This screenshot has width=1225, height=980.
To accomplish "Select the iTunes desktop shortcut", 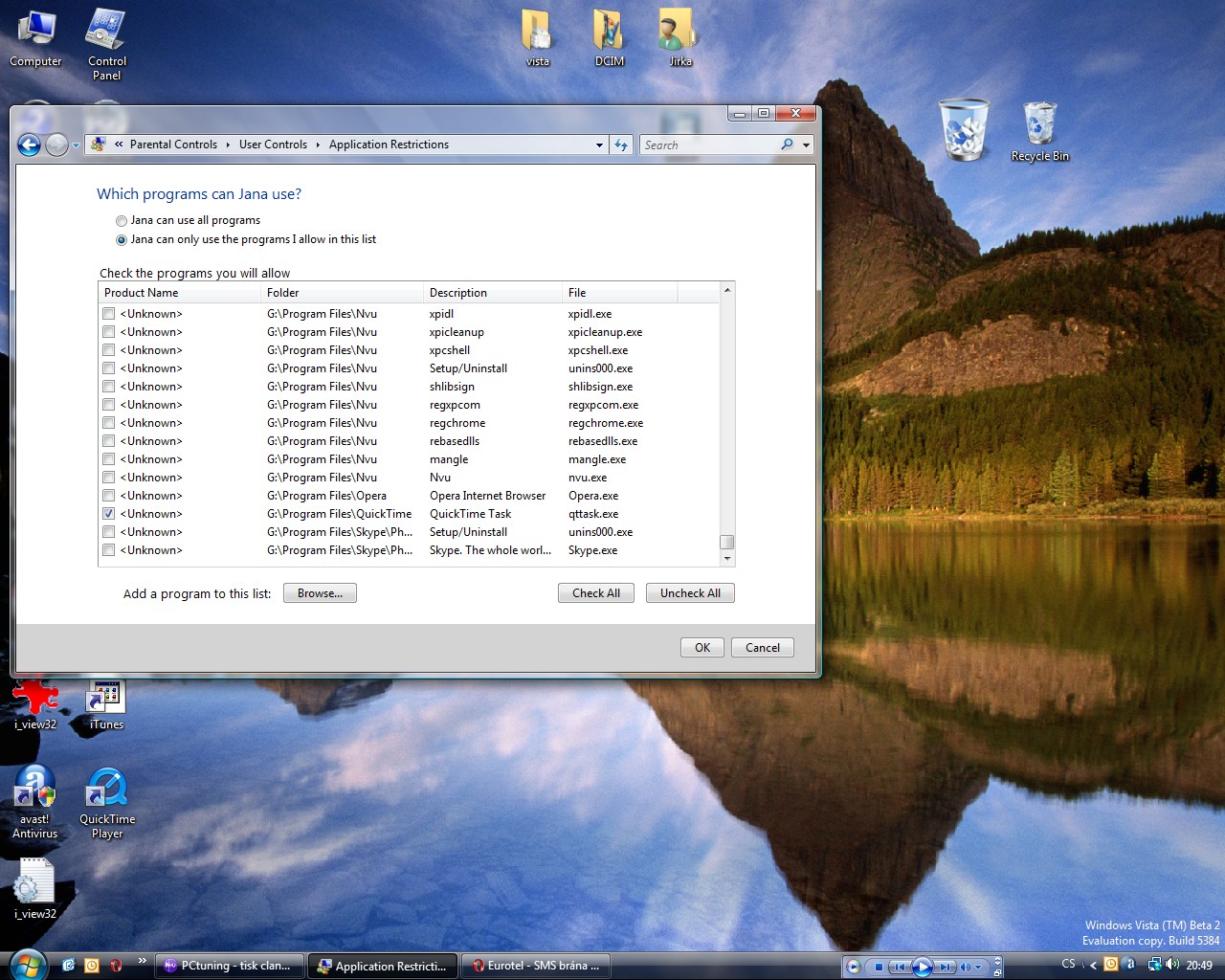I will click(x=106, y=704).
